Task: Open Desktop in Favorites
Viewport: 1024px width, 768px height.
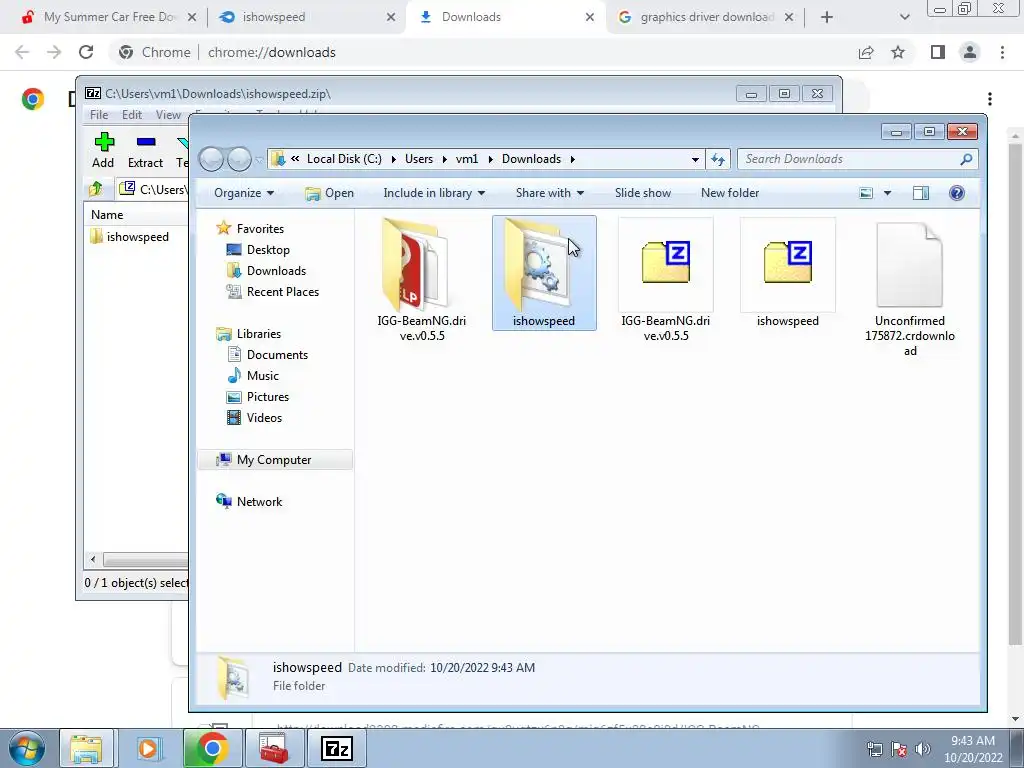Action: pos(268,249)
